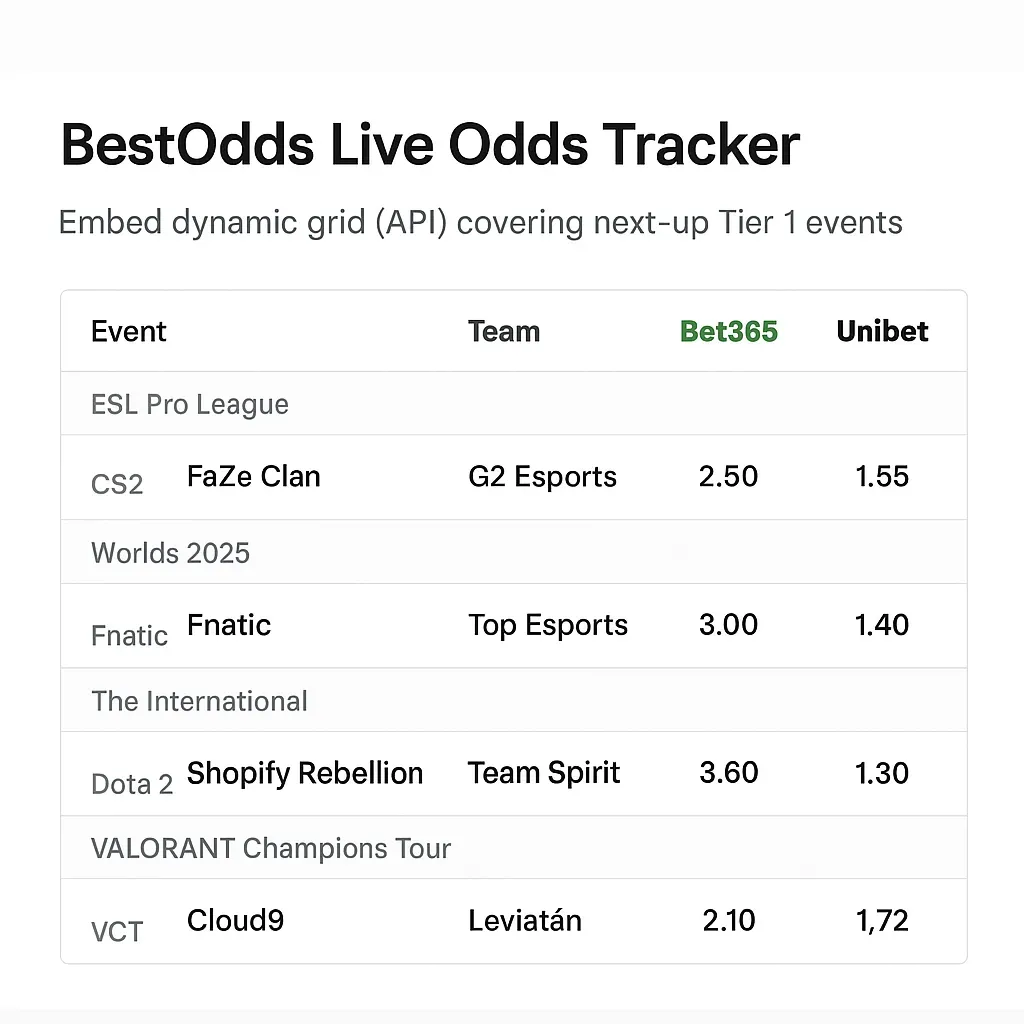Select Shopify Rebellion in the table
This screenshot has width=1024, height=1024.
[305, 773]
